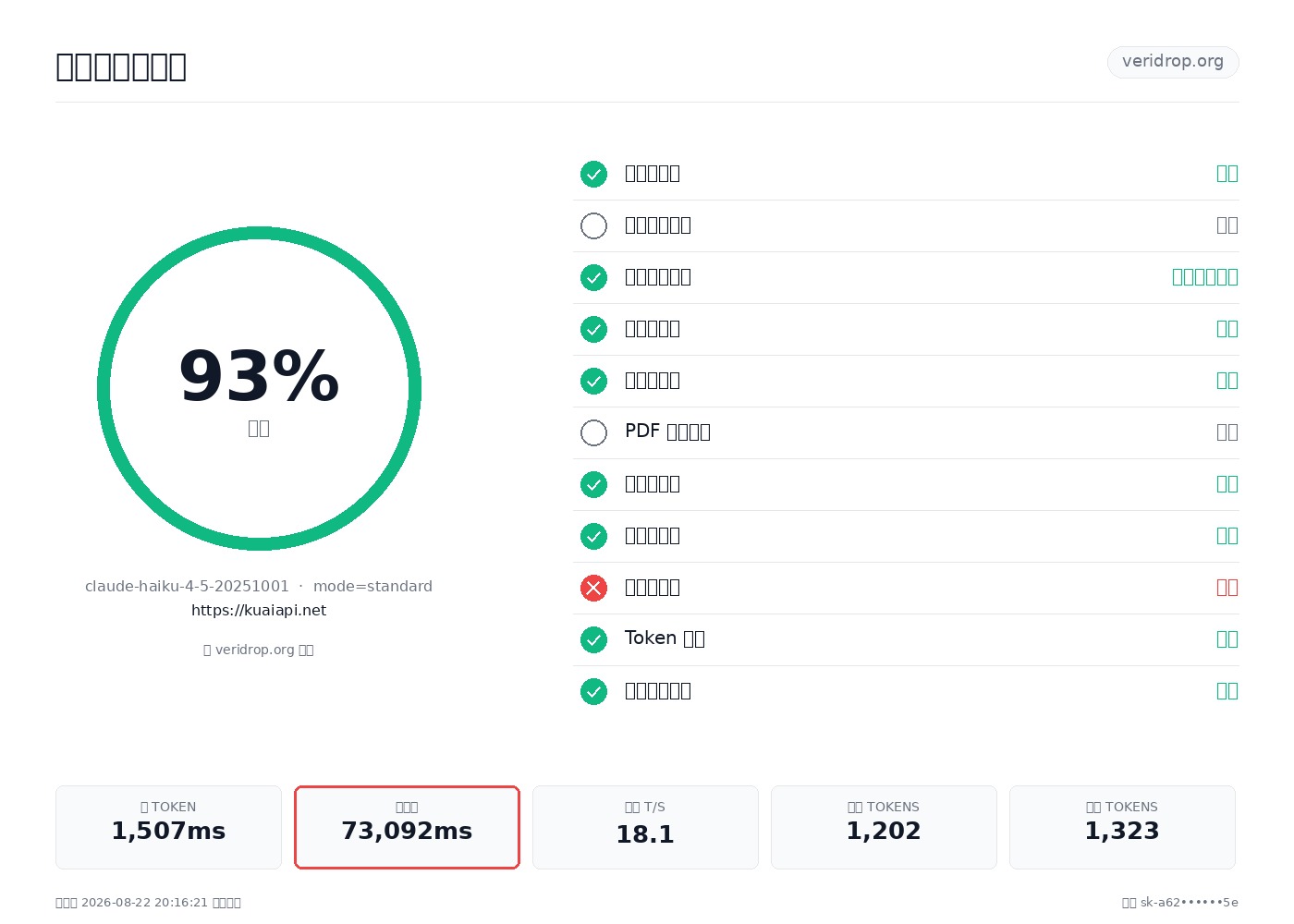Click the first empty circle status icon
The width and height of the screenshot is (1294, 924).
point(593,225)
